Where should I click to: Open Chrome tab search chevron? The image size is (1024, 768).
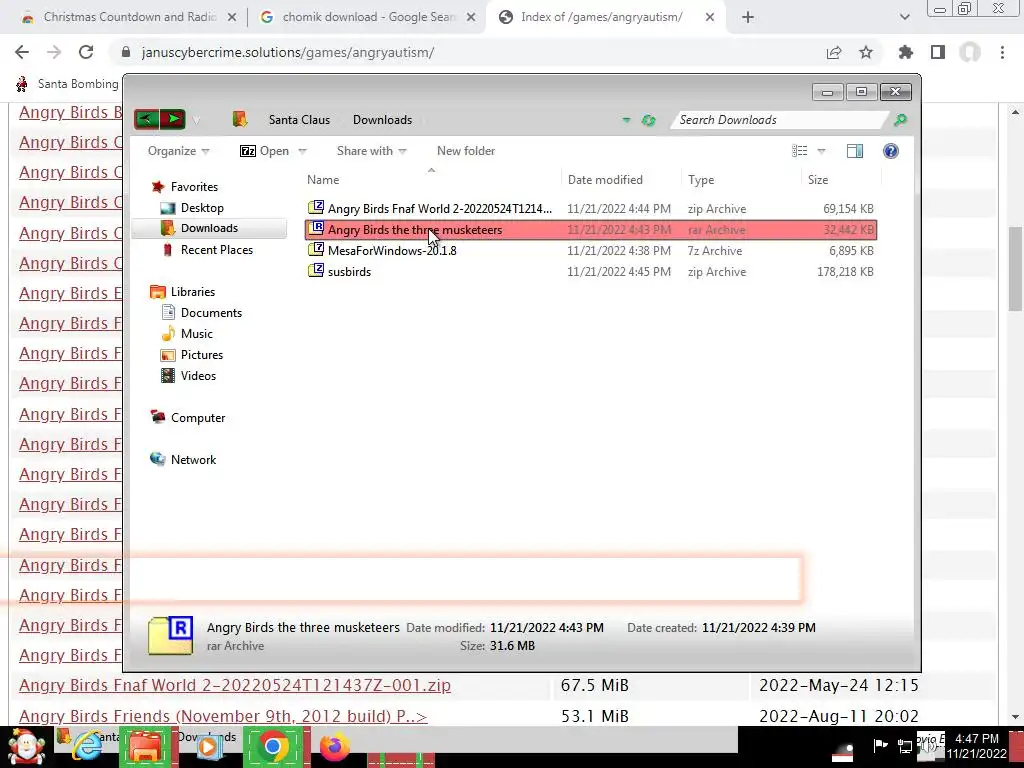tap(904, 18)
